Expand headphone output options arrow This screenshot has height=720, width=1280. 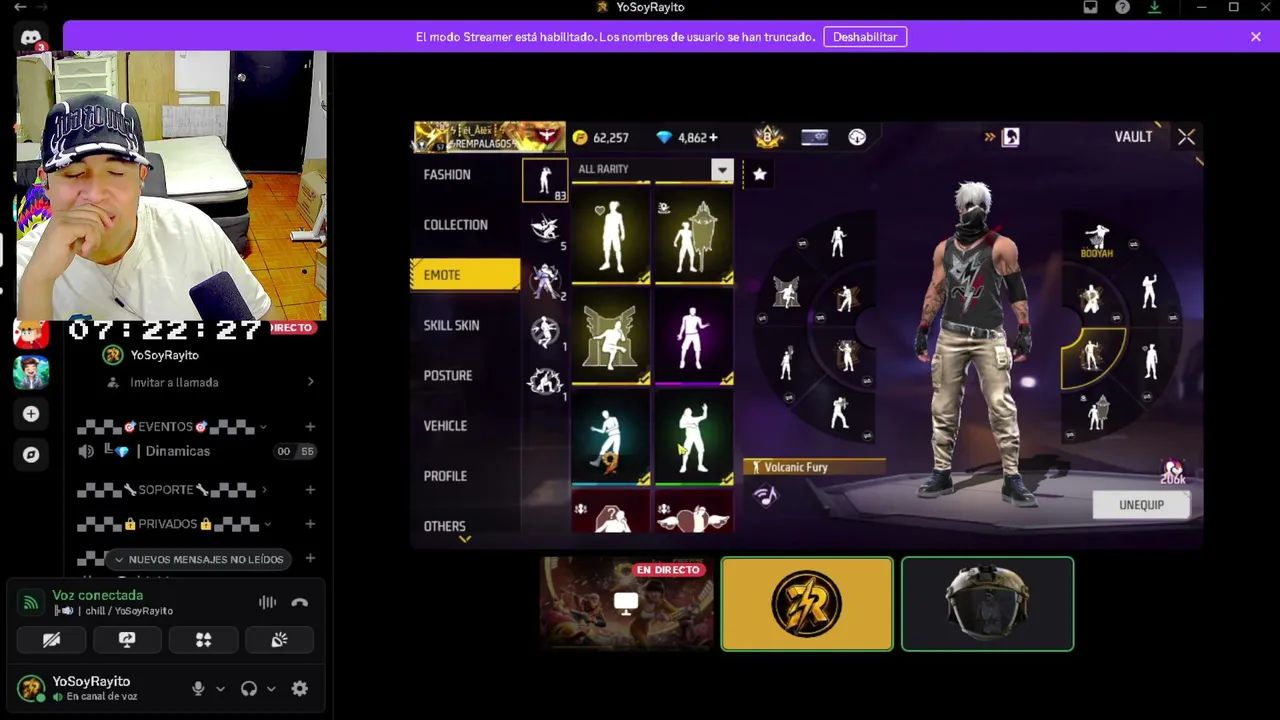[x=271, y=689]
